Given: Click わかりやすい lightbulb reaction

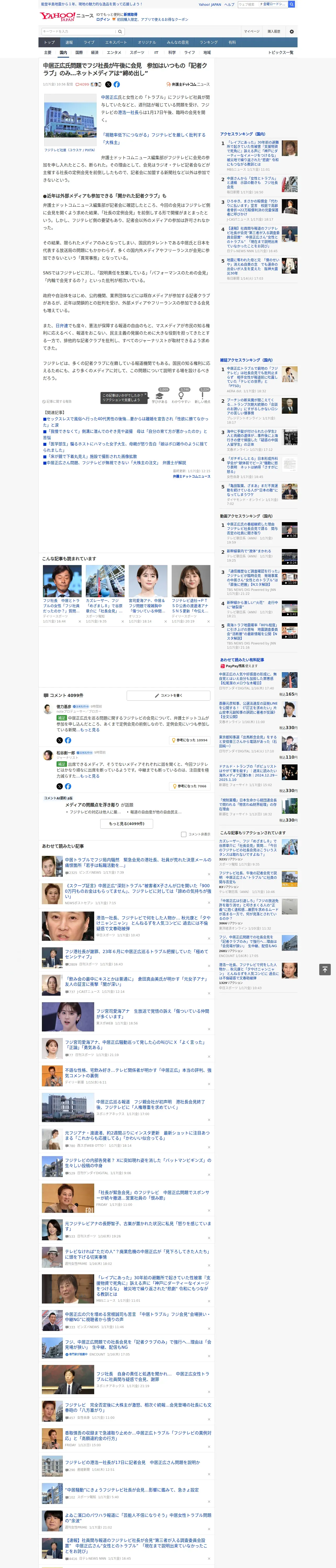Looking at the screenshot, I should pos(181,397).
